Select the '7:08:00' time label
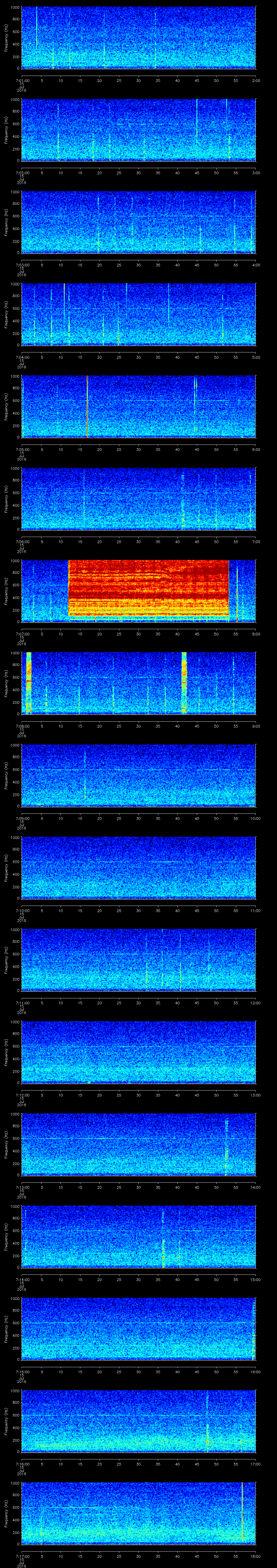Viewport: 277px width, 1568px height. (22, 726)
